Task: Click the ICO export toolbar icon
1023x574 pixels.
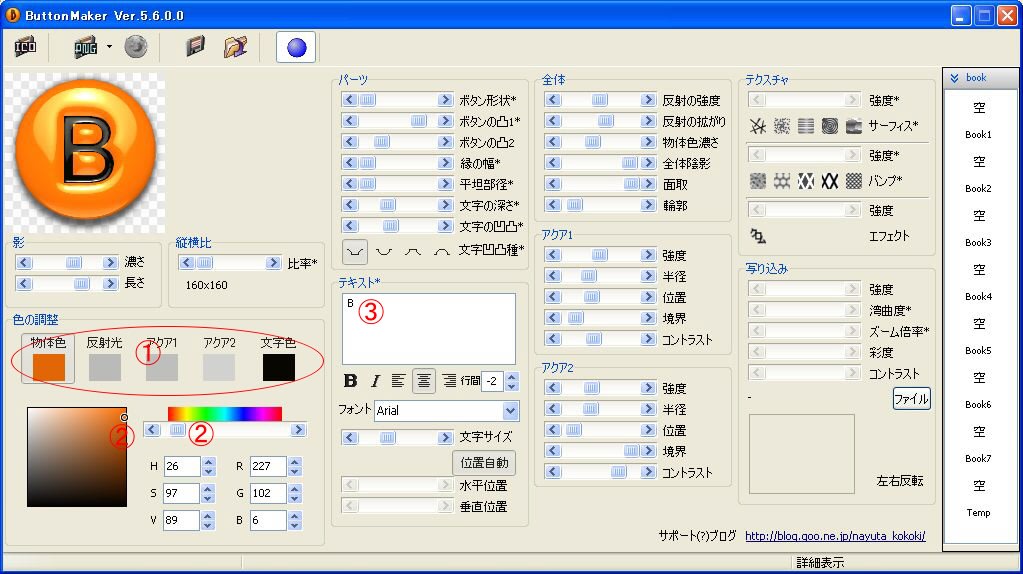Action: (x=25, y=47)
